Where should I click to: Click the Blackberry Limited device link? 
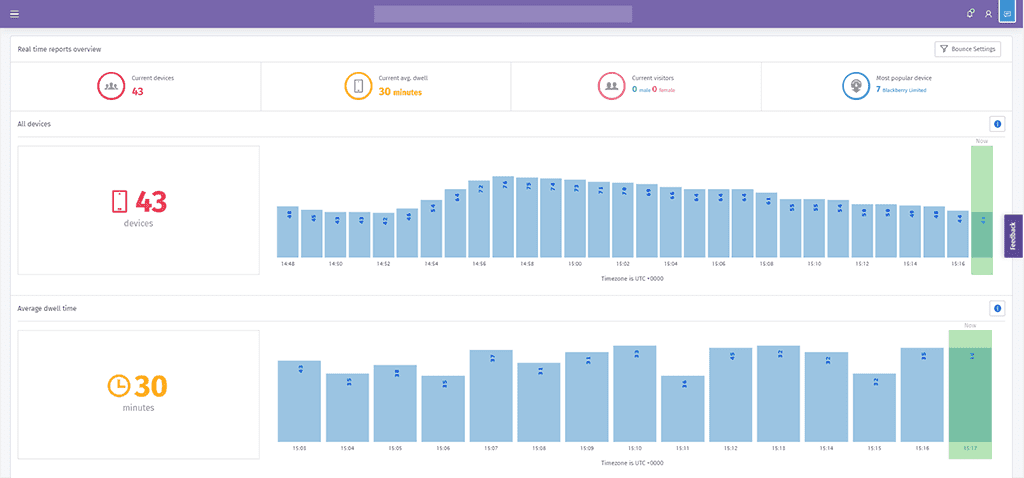904,90
